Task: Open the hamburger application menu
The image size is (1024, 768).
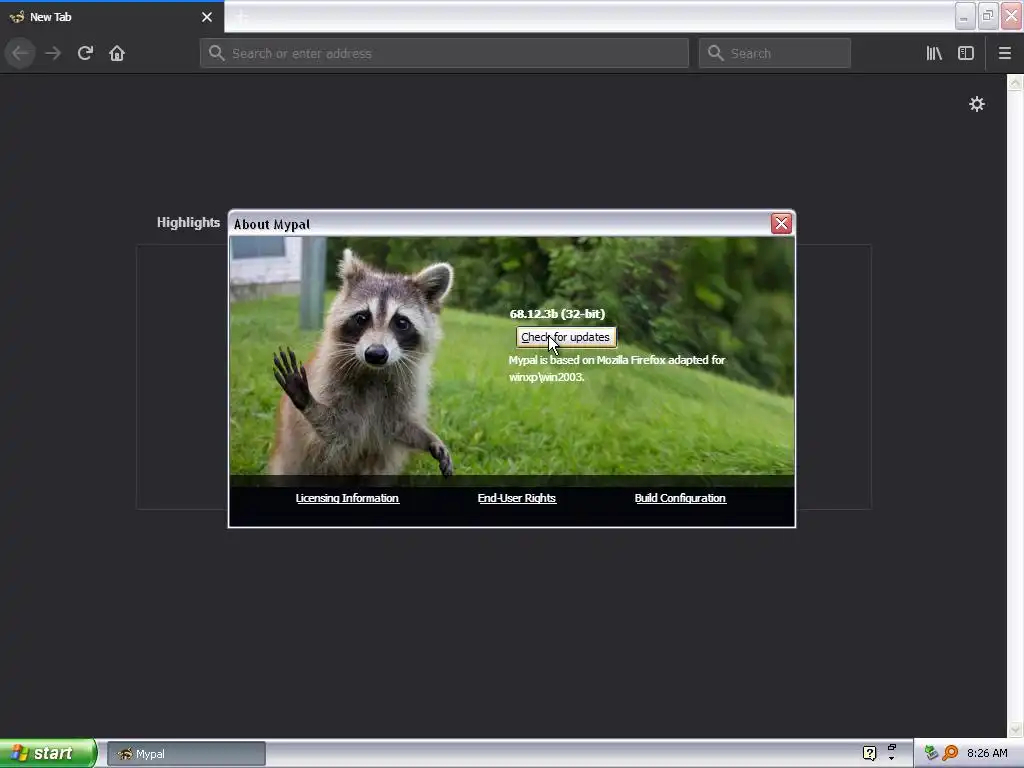Action: tap(1005, 53)
